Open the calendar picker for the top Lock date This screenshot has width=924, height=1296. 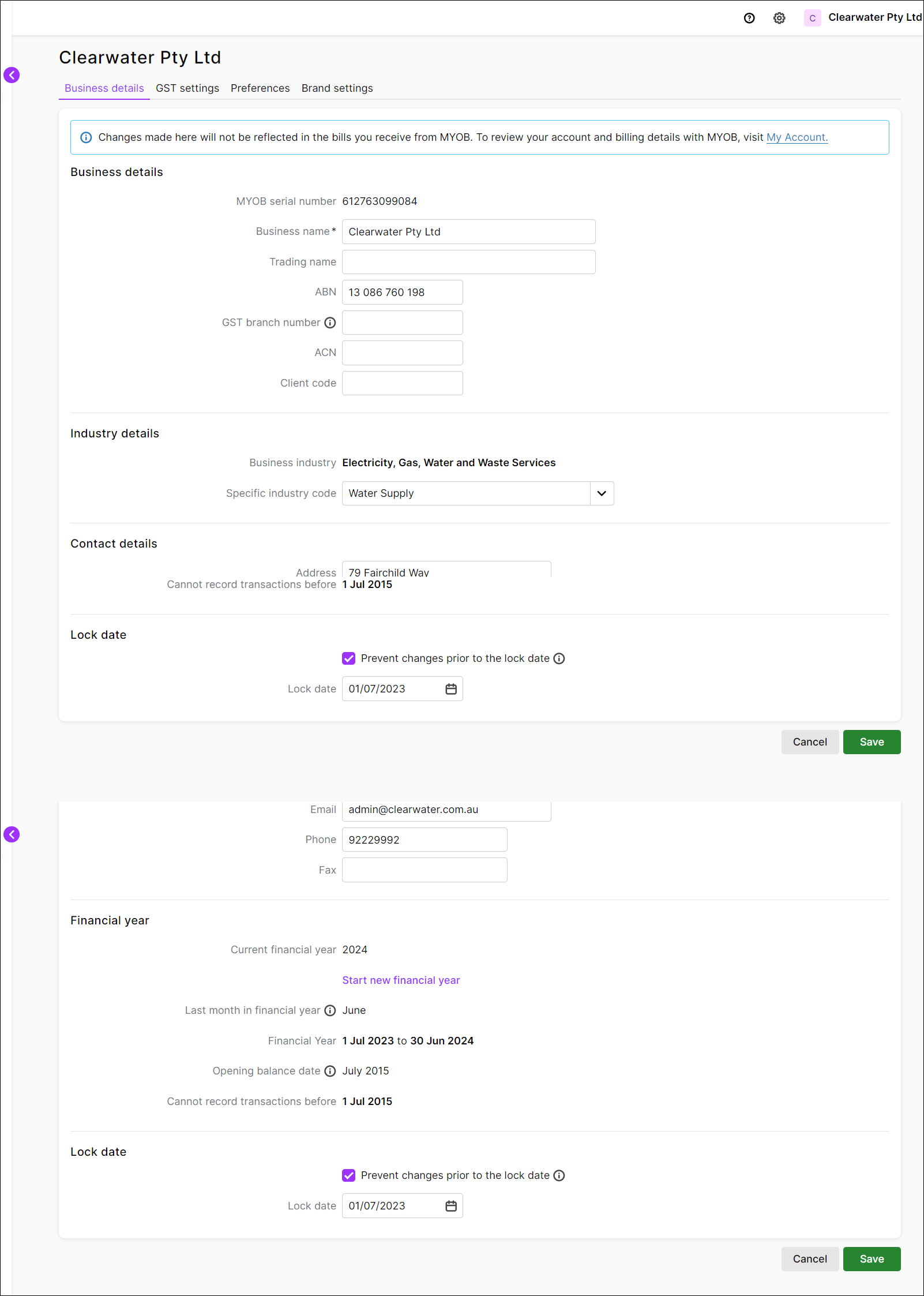point(450,688)
